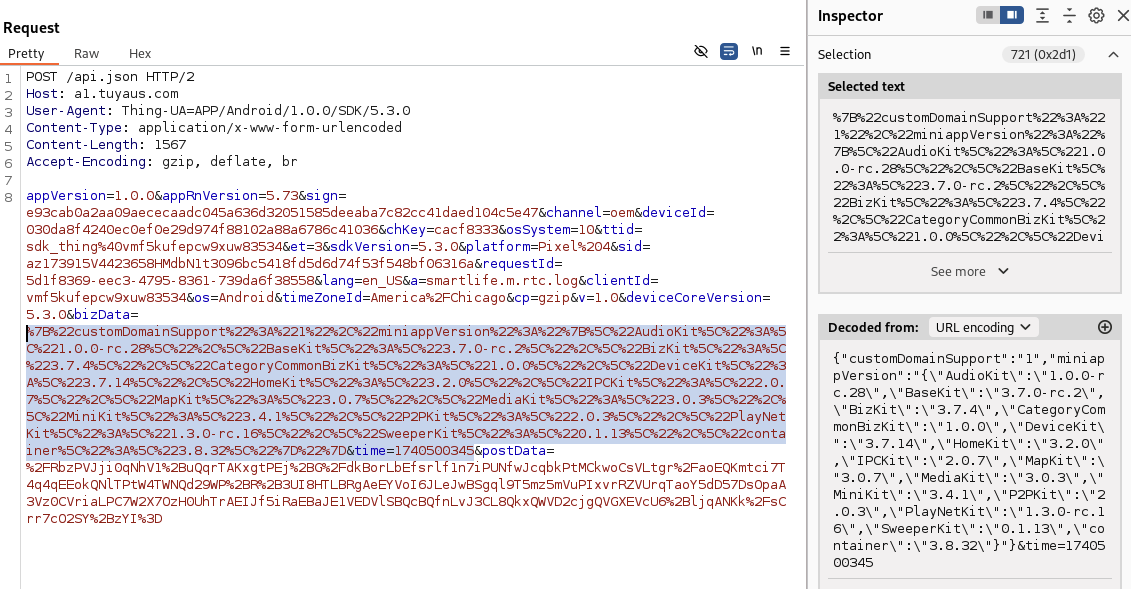Select line number 8 in the request
Screen dimensions: 1131x589
tap(8, 196)
